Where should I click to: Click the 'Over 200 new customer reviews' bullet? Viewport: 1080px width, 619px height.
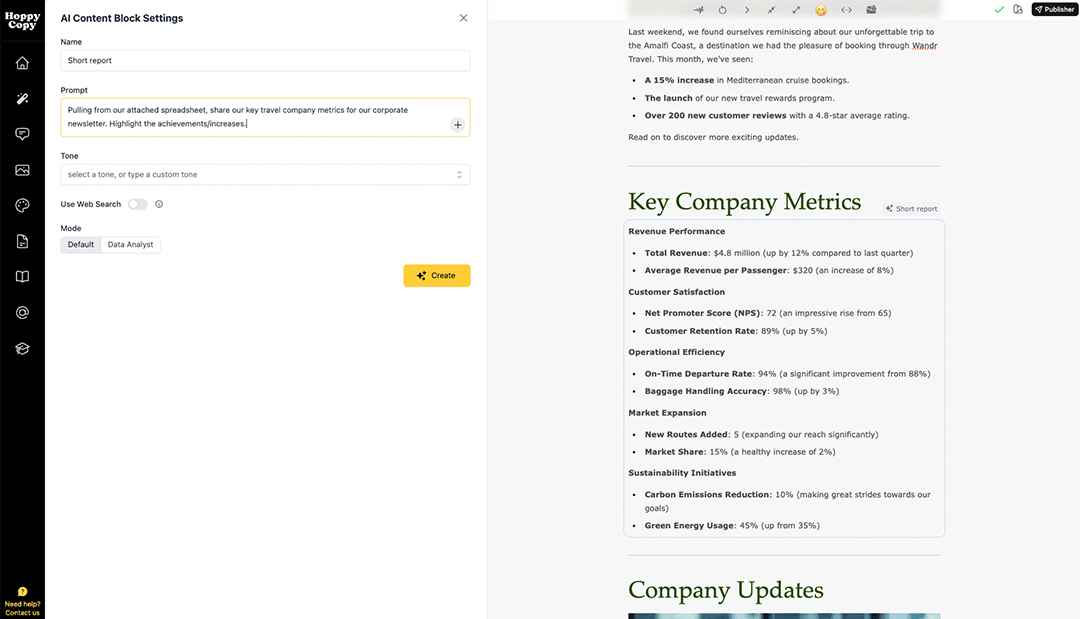tap(777, 116)
